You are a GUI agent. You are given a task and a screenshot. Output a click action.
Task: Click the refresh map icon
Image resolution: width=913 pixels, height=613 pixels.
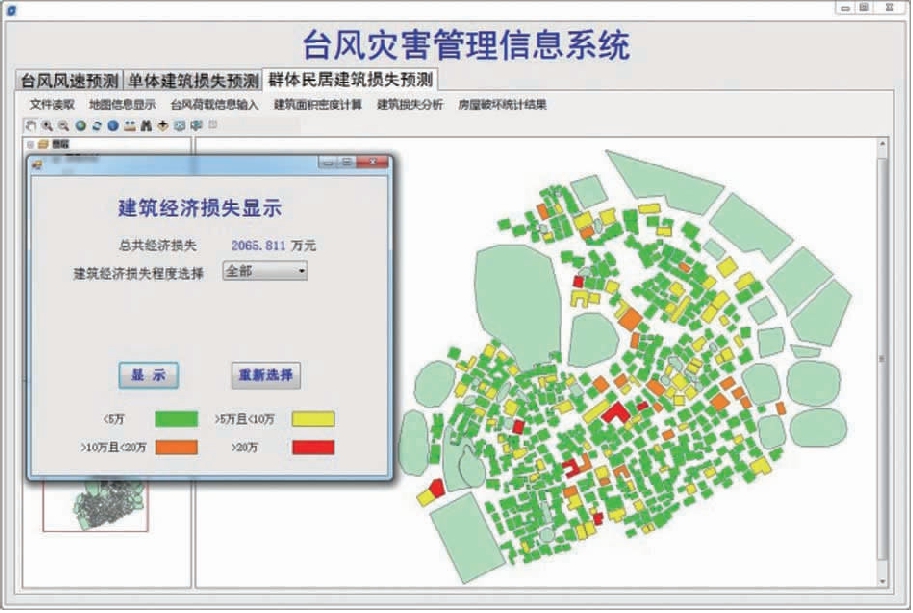click(96, 126)
